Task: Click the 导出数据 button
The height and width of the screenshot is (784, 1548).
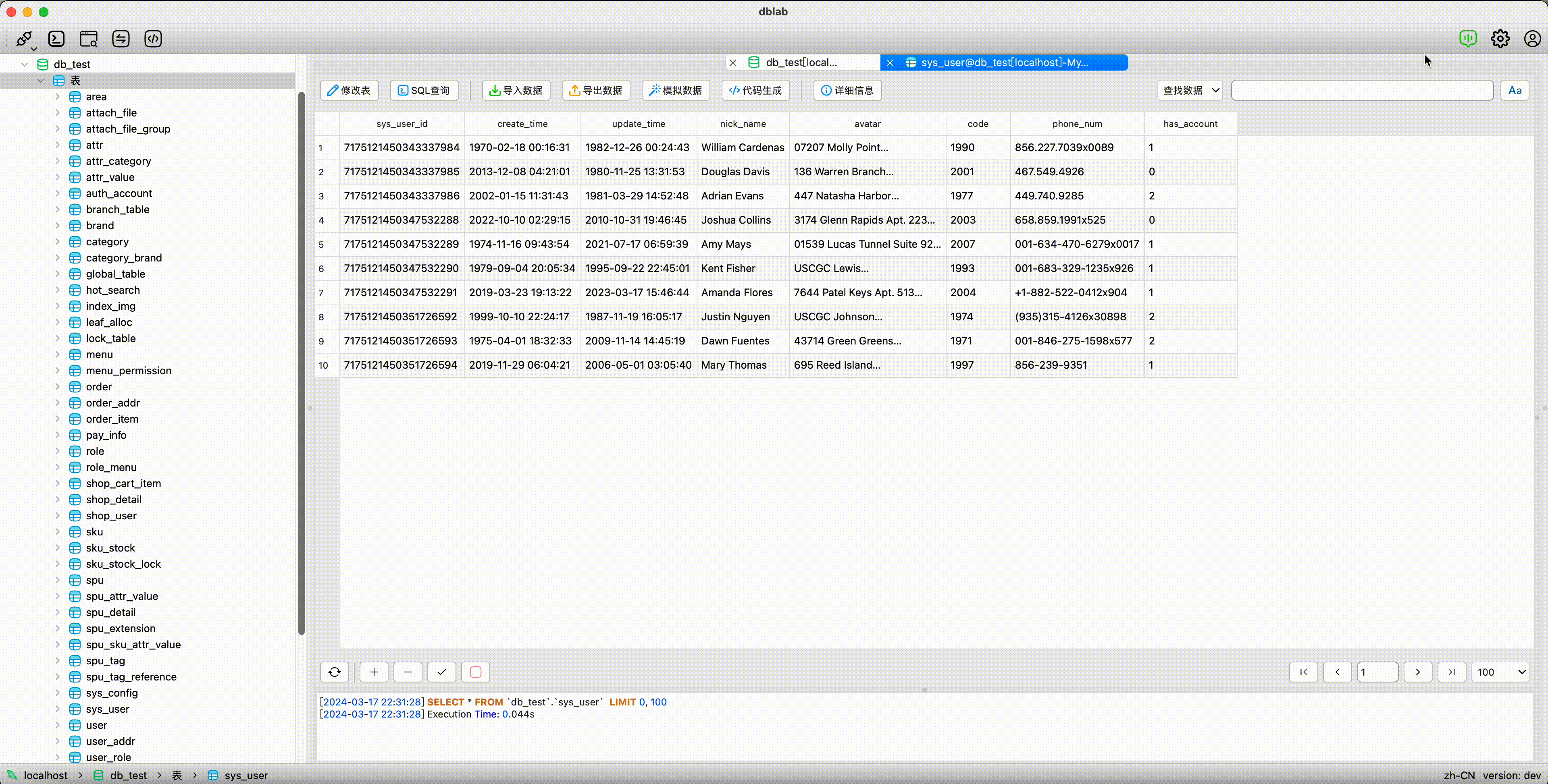Action: (x=596, y=90)
